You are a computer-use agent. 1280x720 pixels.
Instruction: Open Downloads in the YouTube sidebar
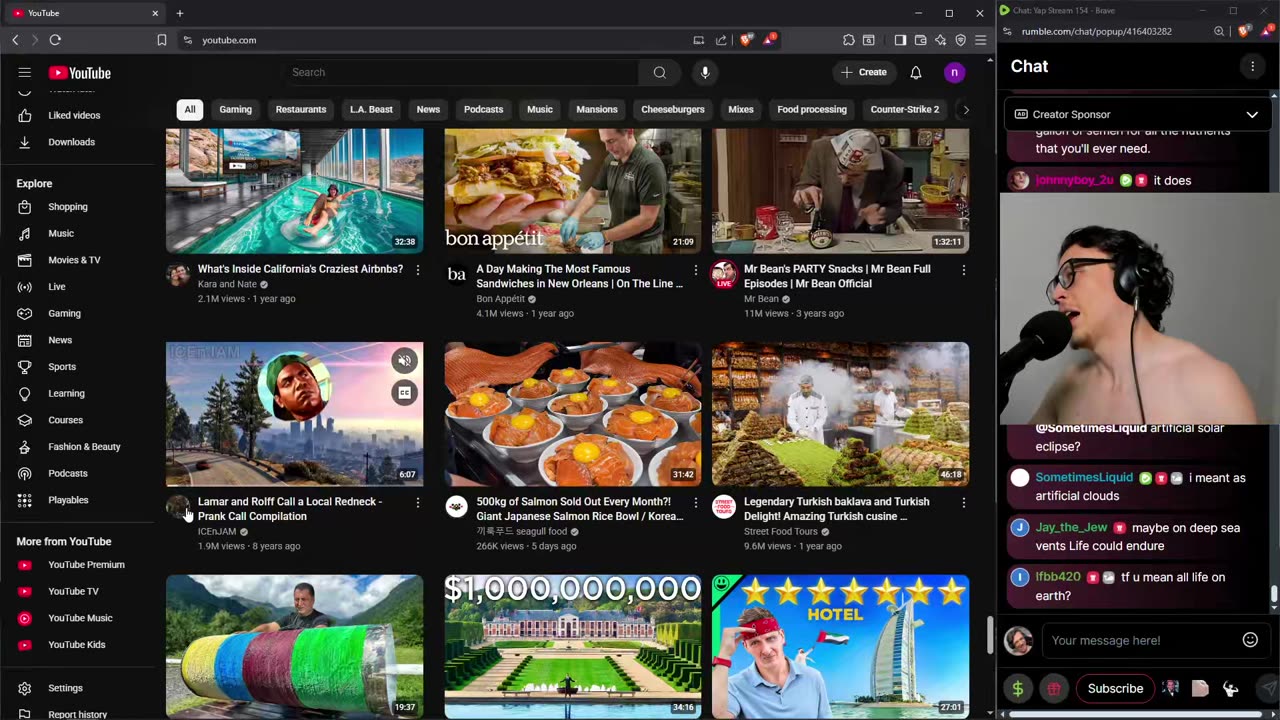[x=71, y=142]
